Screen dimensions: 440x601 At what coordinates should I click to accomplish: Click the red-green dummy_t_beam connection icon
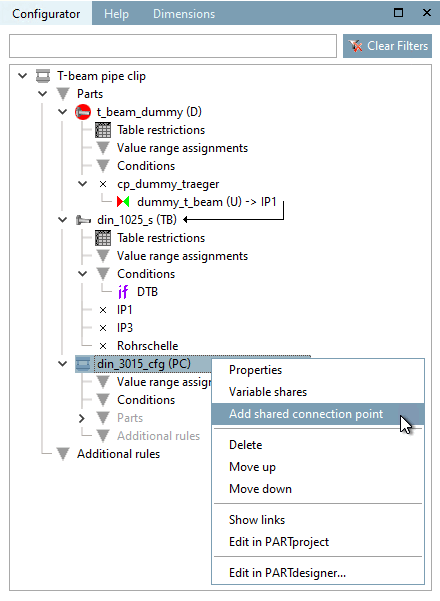coord(123,202)
